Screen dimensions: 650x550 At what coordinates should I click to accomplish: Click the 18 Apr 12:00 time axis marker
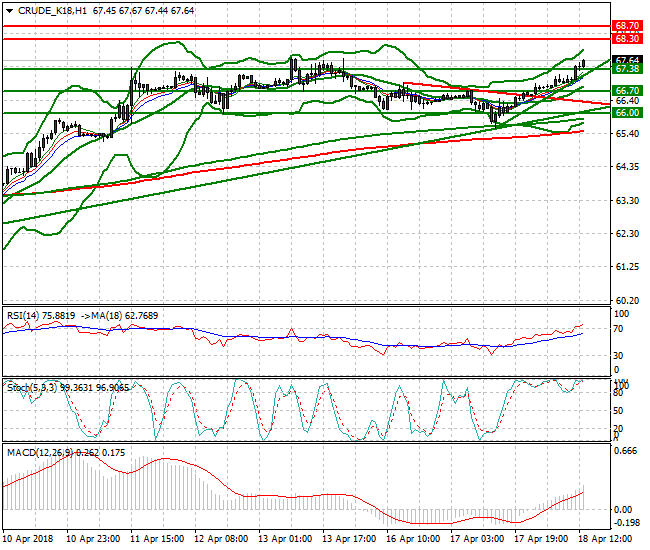coord(606,539)
